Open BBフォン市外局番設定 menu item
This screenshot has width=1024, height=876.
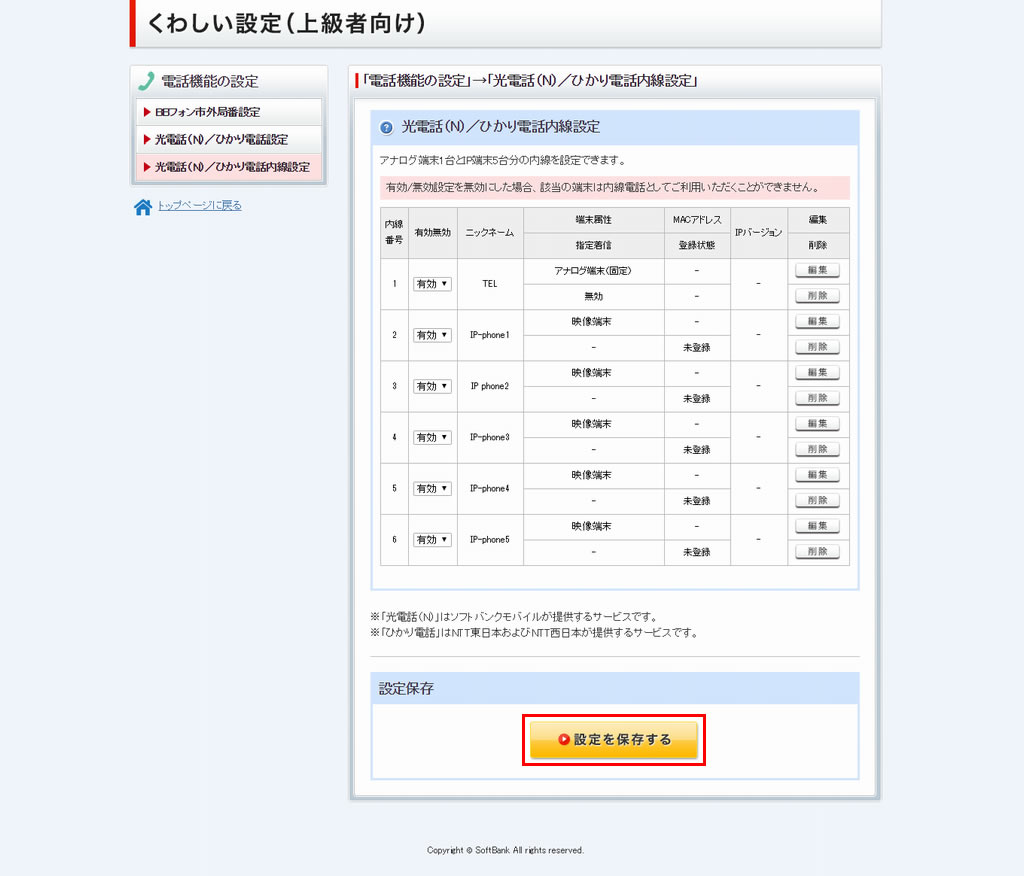229,112
